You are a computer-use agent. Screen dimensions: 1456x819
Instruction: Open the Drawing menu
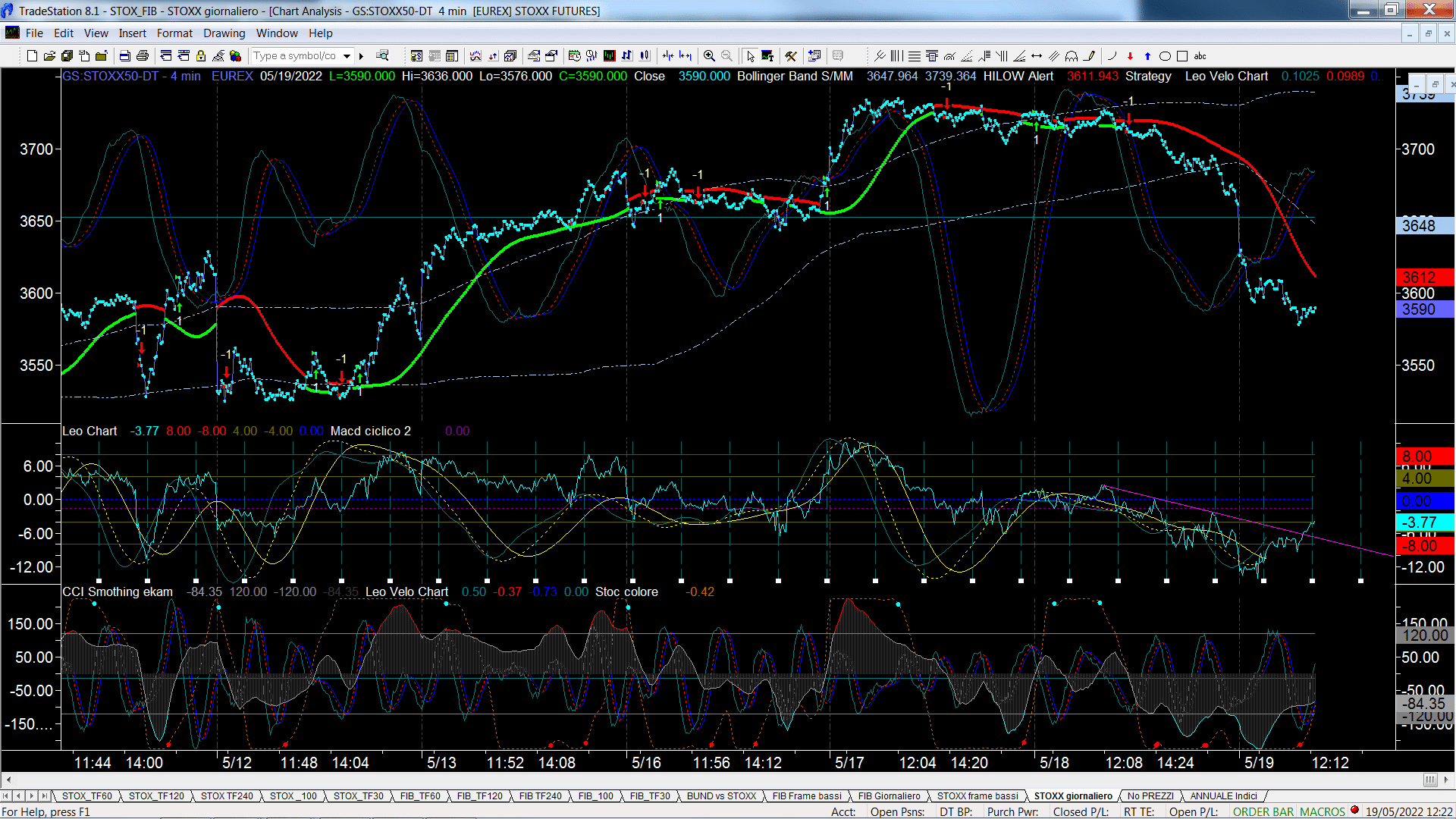coord(224,33)
